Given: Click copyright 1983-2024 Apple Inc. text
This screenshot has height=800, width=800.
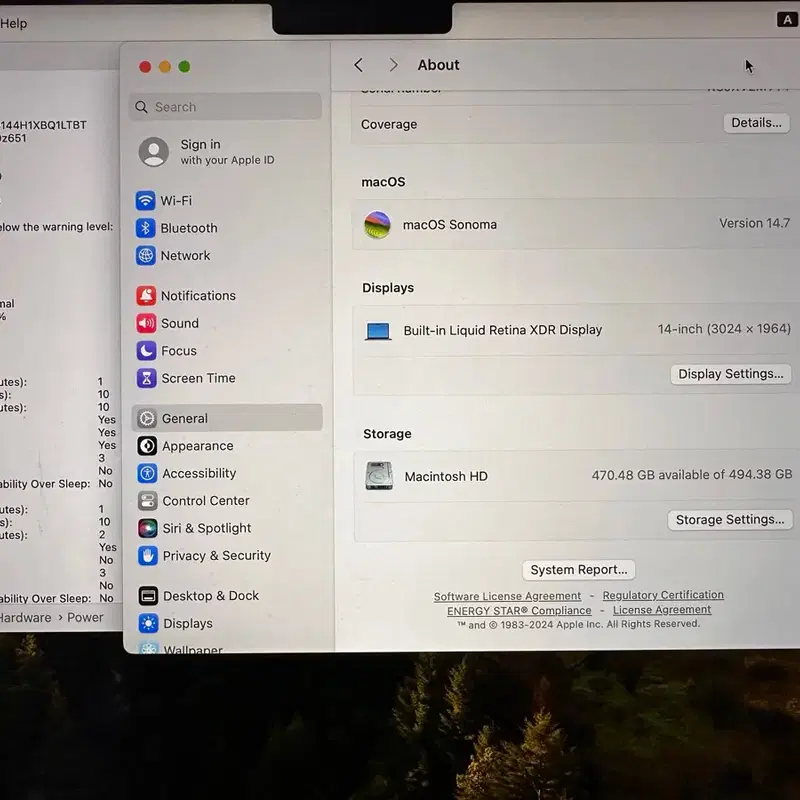Looking at the screenshot, I should click(579, 624).
